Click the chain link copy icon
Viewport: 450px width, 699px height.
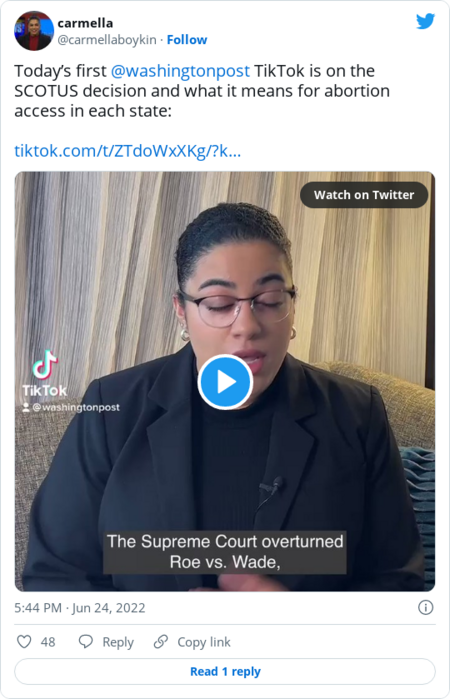[x=161, y=641]
